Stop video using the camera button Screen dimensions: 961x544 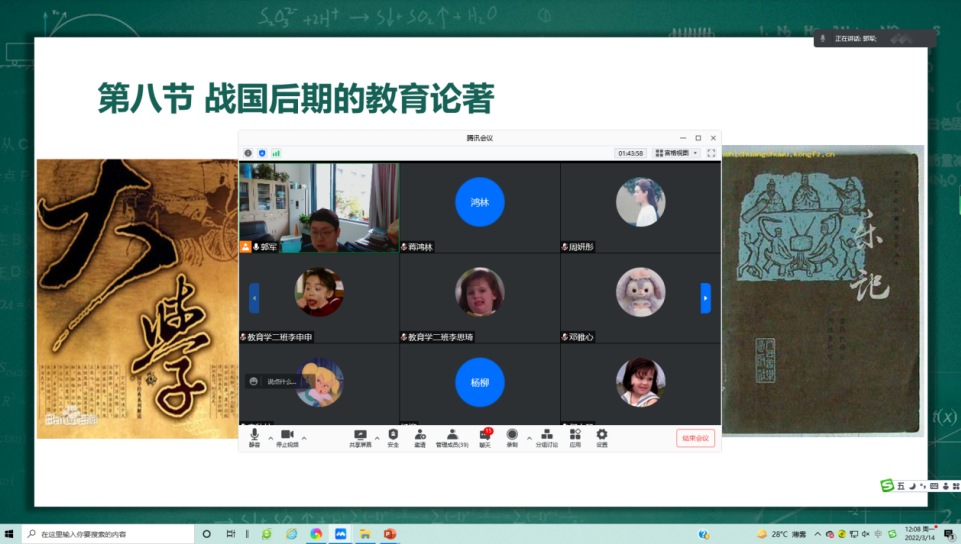click(x=287, y=436)
